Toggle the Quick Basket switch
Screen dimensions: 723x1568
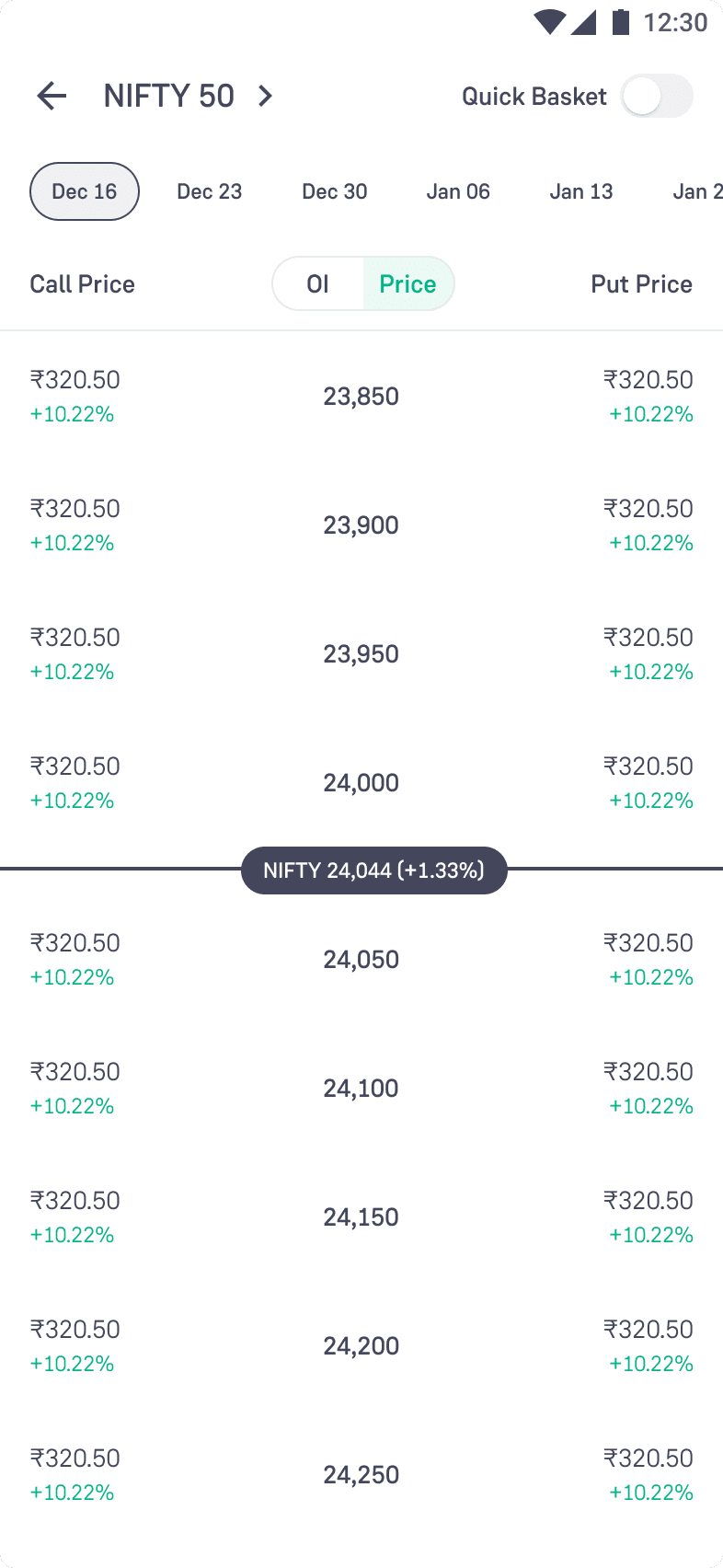[x=657, y=96]
